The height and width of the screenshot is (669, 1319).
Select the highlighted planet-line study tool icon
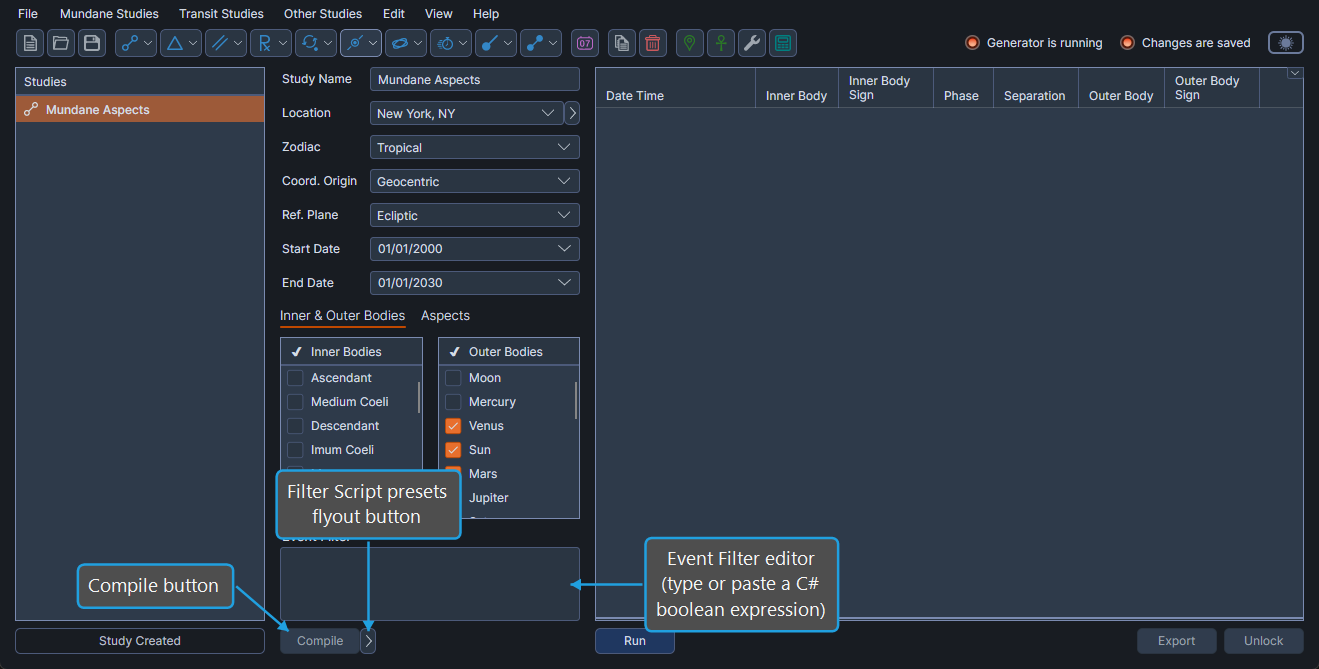coord(354,43)
